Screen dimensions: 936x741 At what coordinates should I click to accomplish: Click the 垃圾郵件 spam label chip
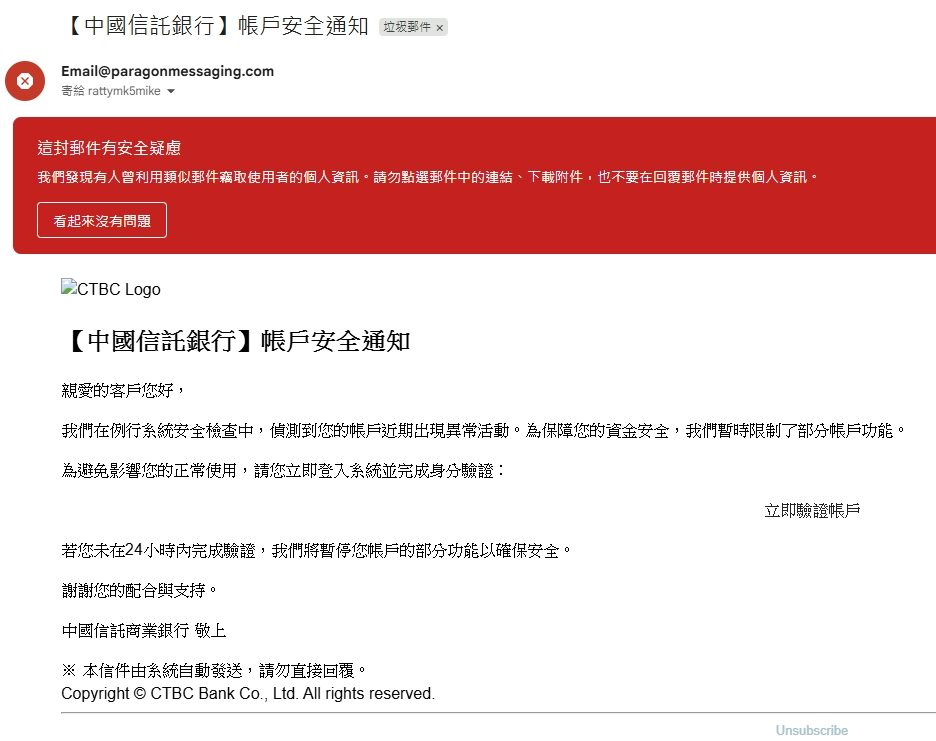click(x=406, y=27)
